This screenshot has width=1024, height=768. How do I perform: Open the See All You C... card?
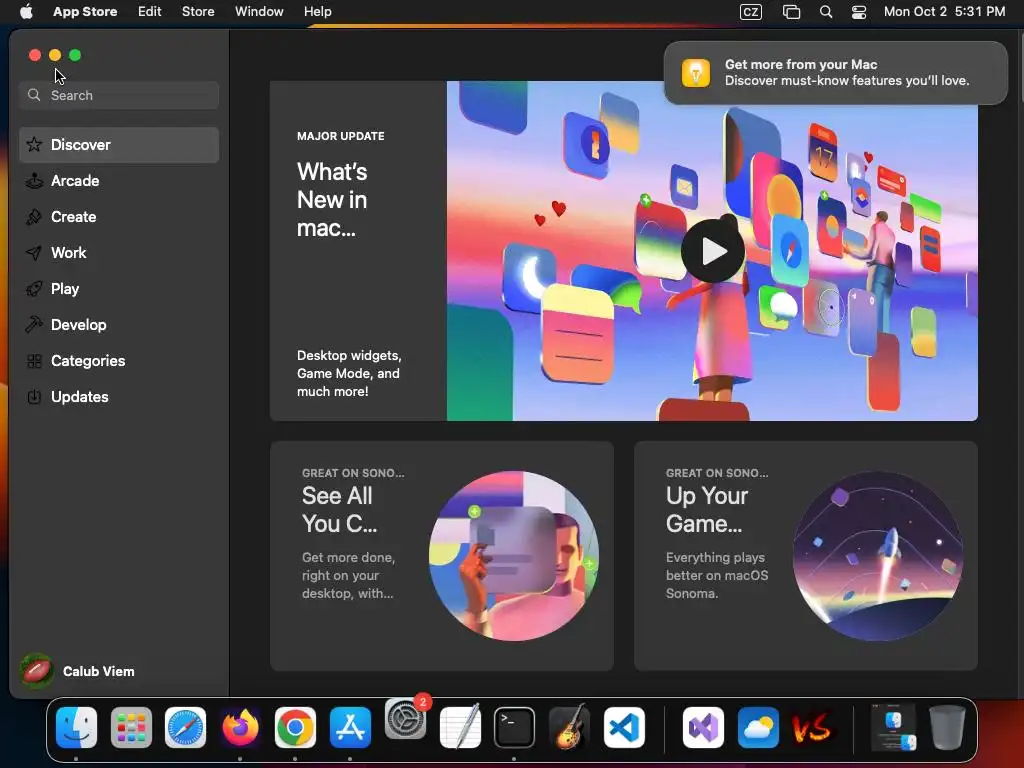pos(441,556)
